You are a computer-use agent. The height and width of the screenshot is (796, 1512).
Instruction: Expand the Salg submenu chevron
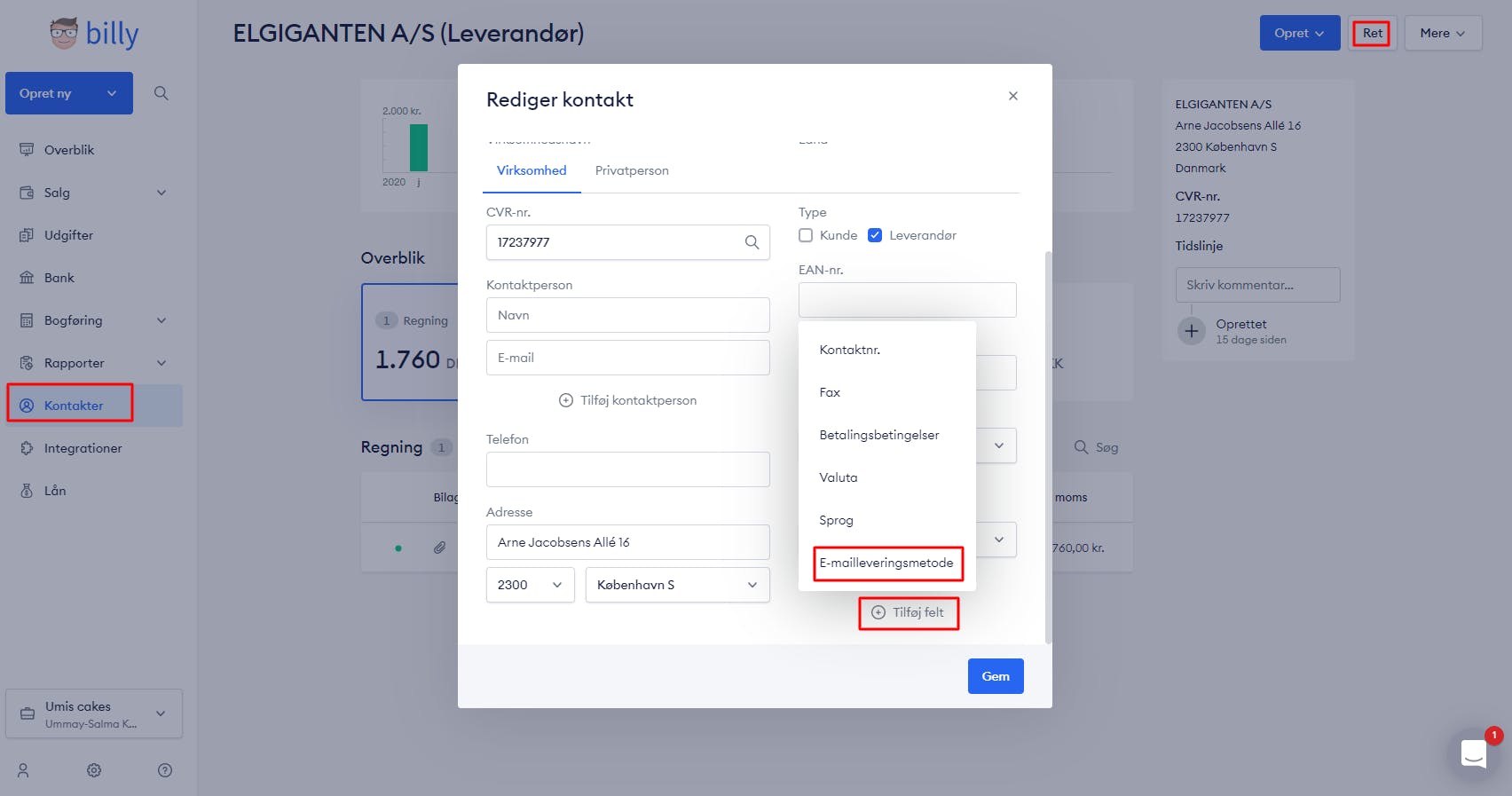[161, 193]
